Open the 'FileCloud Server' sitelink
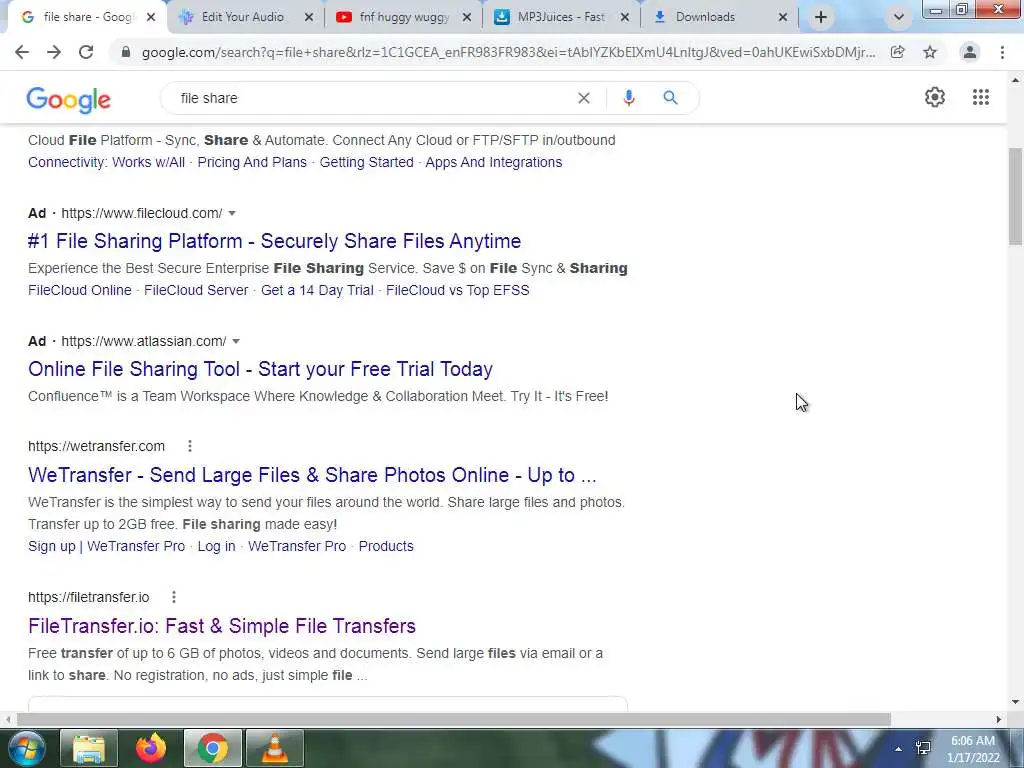 196,290
